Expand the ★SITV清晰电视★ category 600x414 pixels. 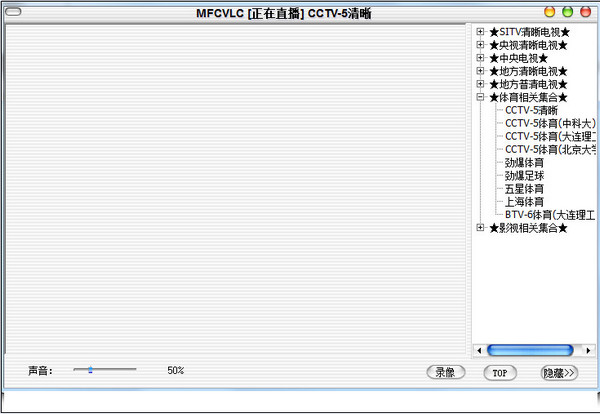point(480,32)
